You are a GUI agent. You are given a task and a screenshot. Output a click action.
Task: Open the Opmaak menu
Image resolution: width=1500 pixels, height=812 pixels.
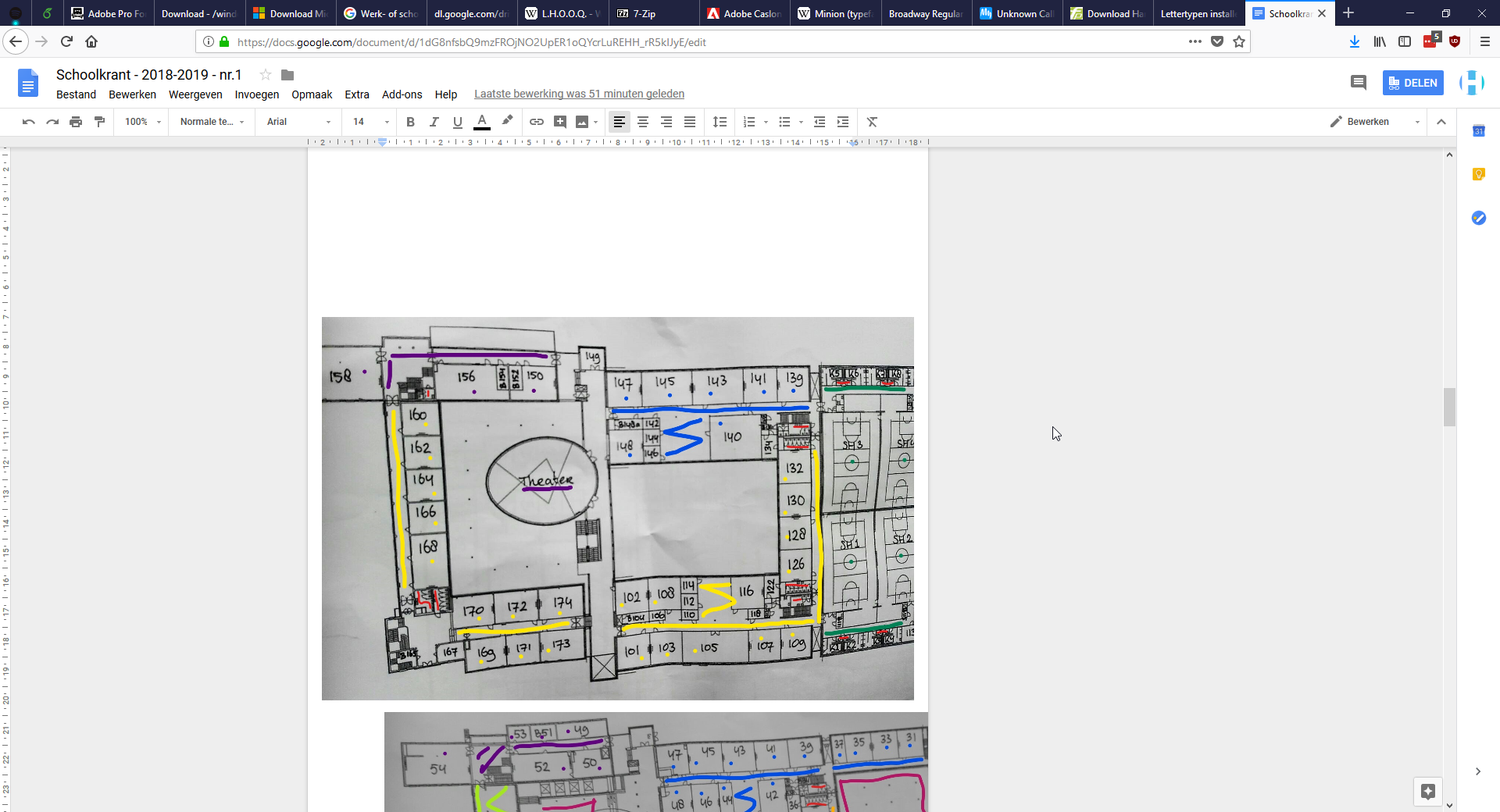click(312, 94)
